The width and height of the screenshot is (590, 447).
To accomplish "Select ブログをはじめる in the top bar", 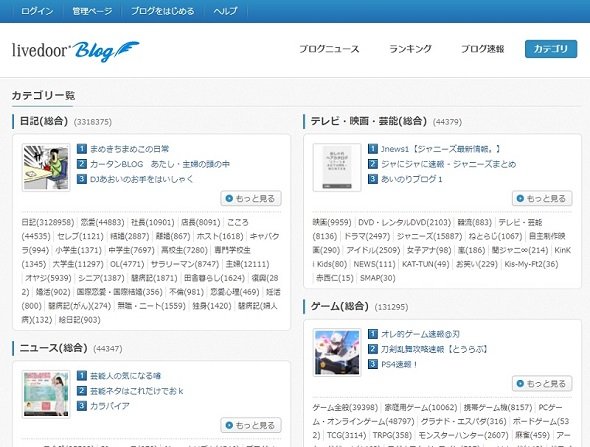I will [x=163, y=11].
